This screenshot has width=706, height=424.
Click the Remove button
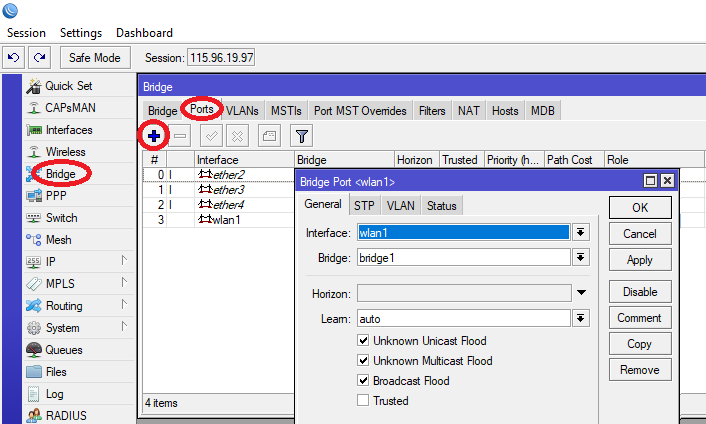[640, 370]
